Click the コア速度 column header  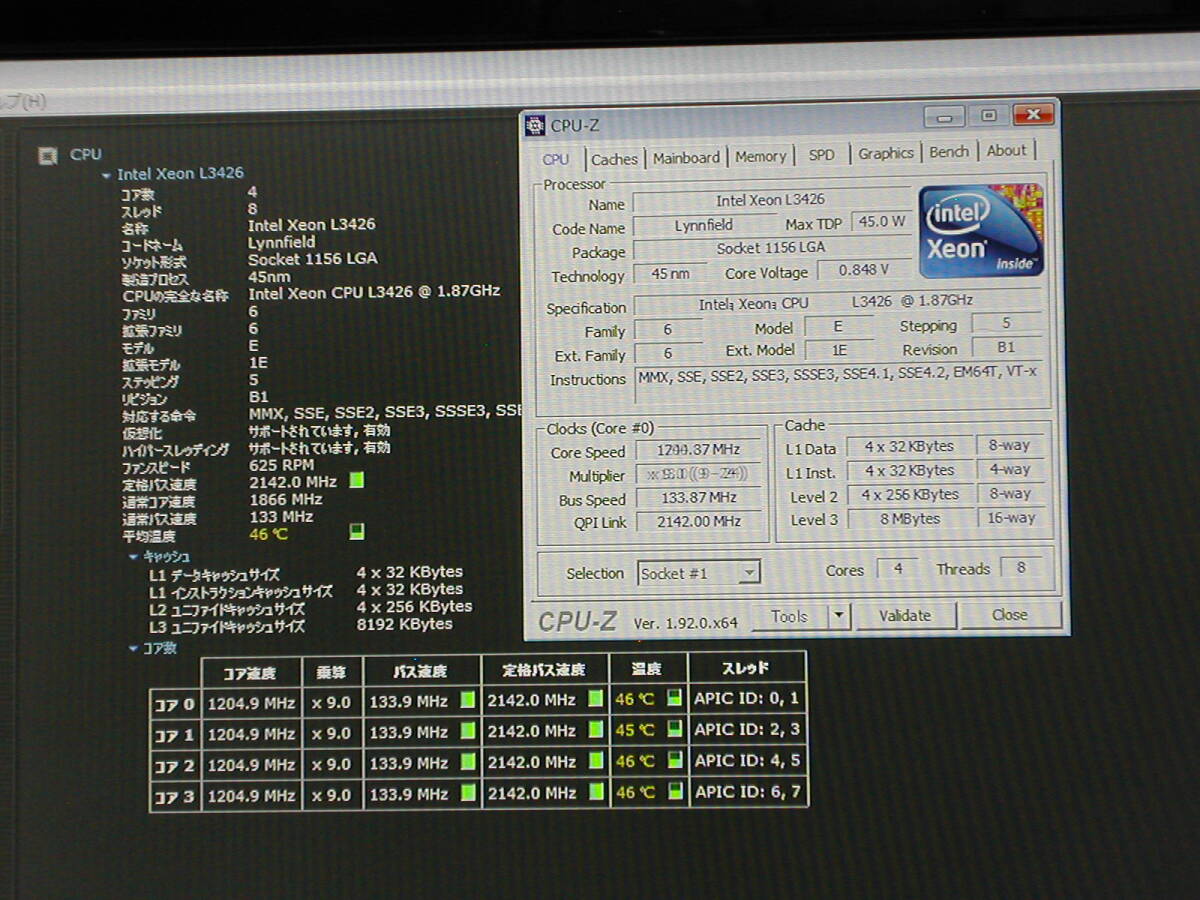[251, 673]
